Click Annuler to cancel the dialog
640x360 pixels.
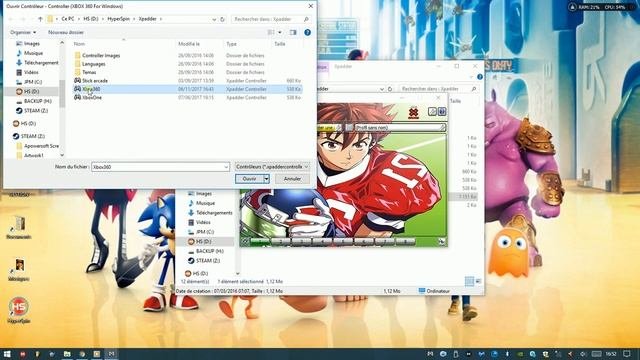(x=292, y=179)
